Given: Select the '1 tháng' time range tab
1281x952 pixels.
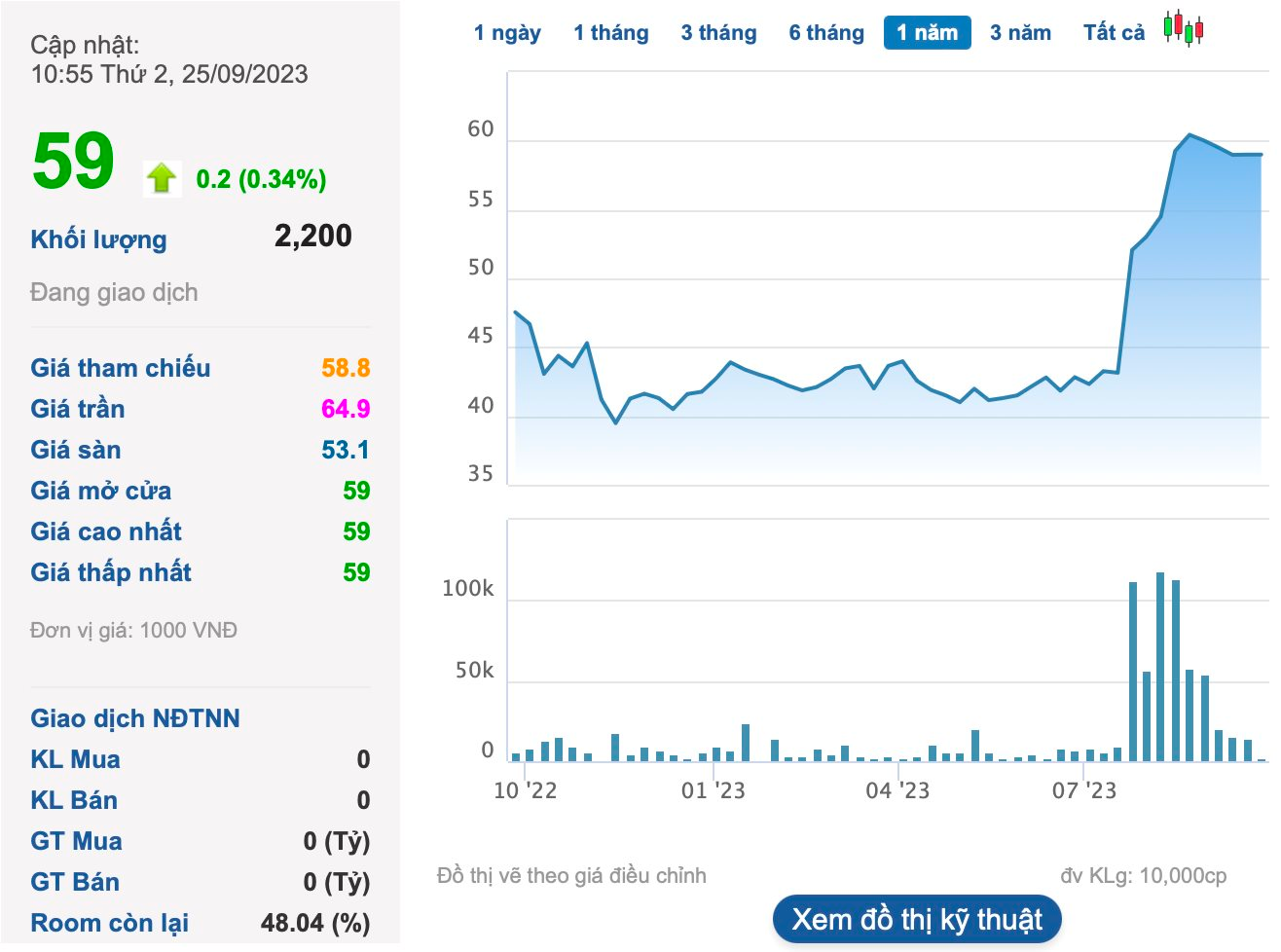Looking at the screenshot, I should tap(611, 33).
